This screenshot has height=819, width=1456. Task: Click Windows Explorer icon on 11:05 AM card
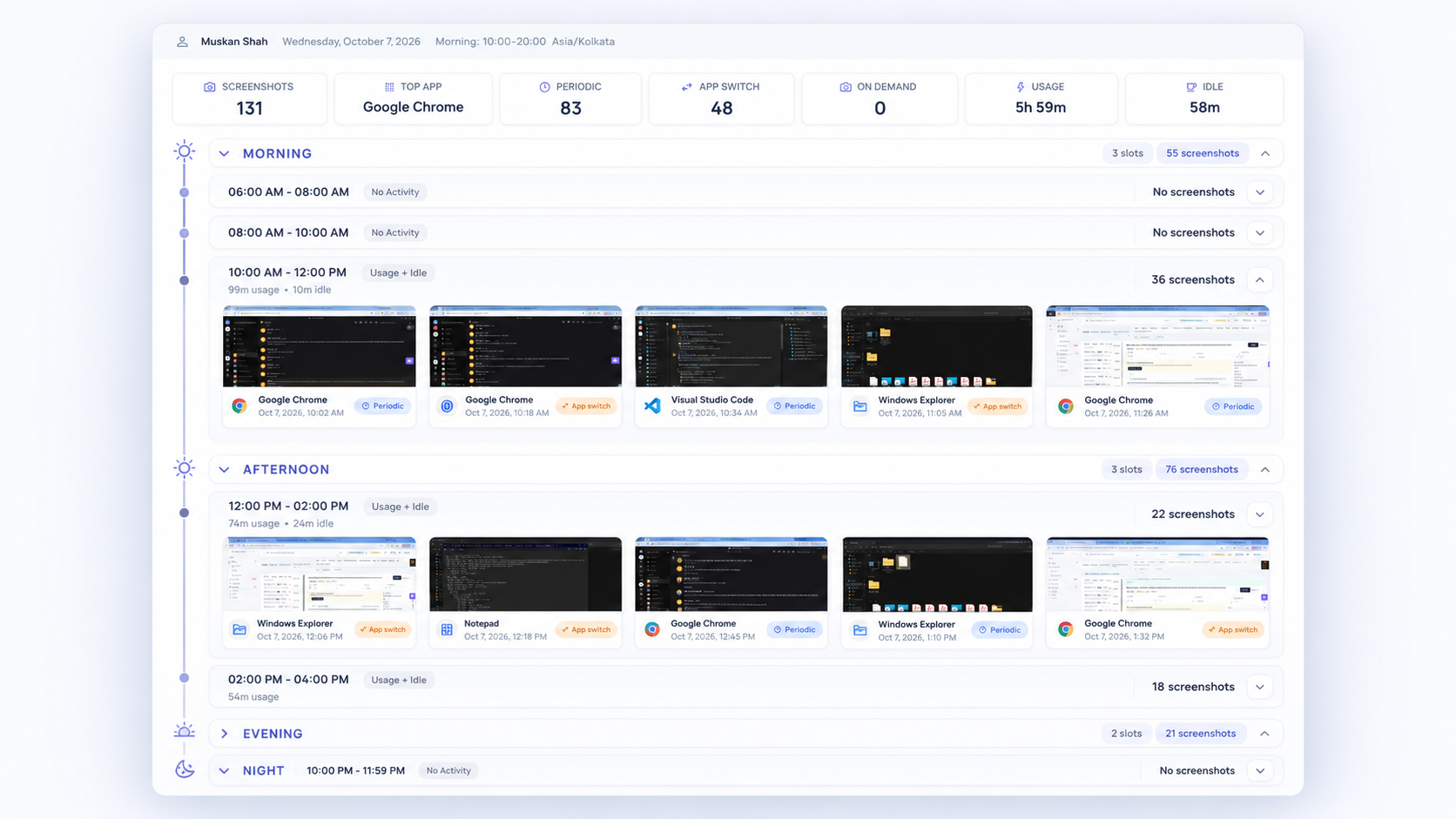[859, 406]
